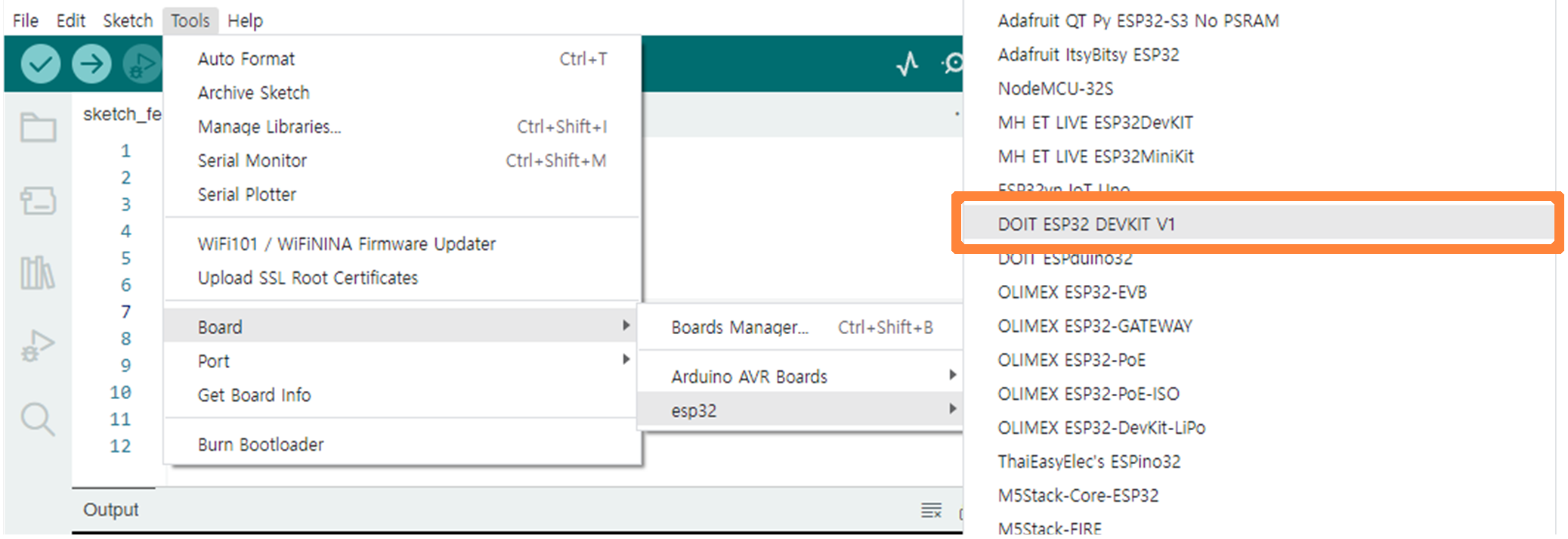Screen dimensions: 1568x539
Task: Open Boards Manager sidebar icon
Action: click(x=38, y=200)
